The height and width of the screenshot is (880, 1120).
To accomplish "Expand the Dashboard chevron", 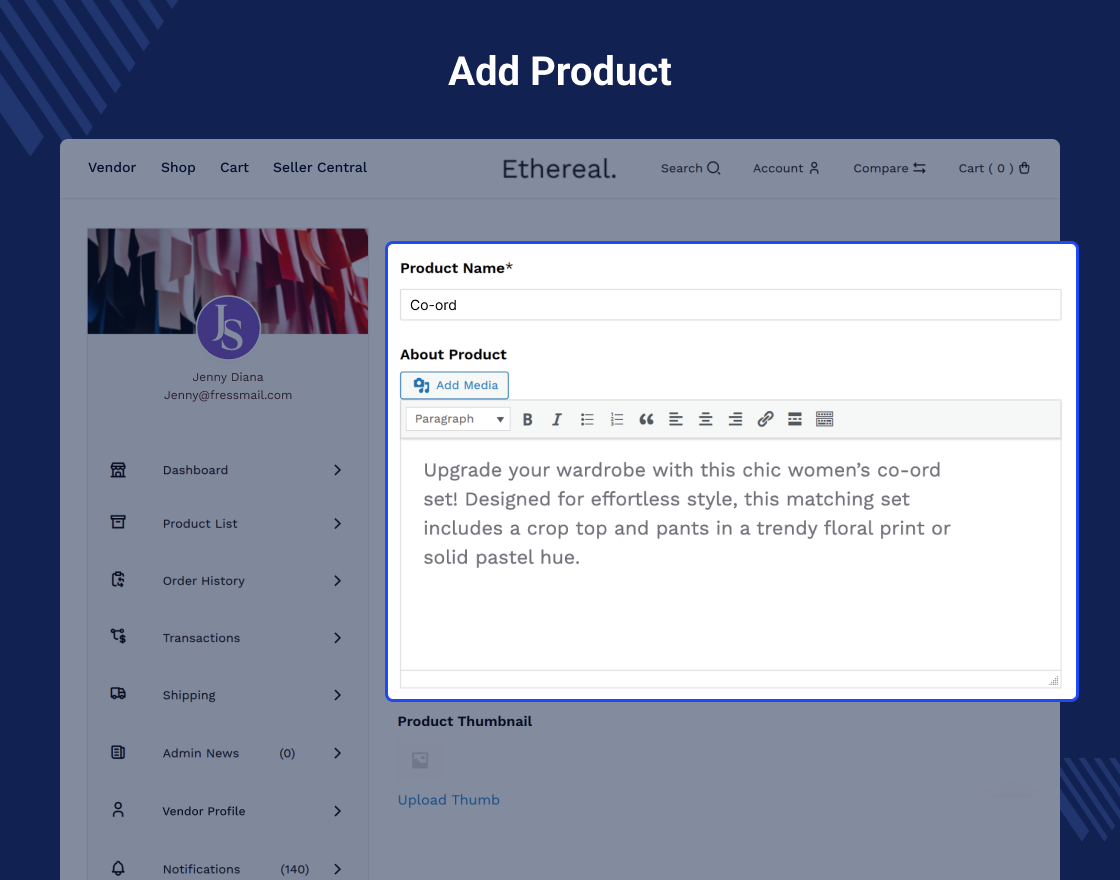I will (x=337, y=470).
